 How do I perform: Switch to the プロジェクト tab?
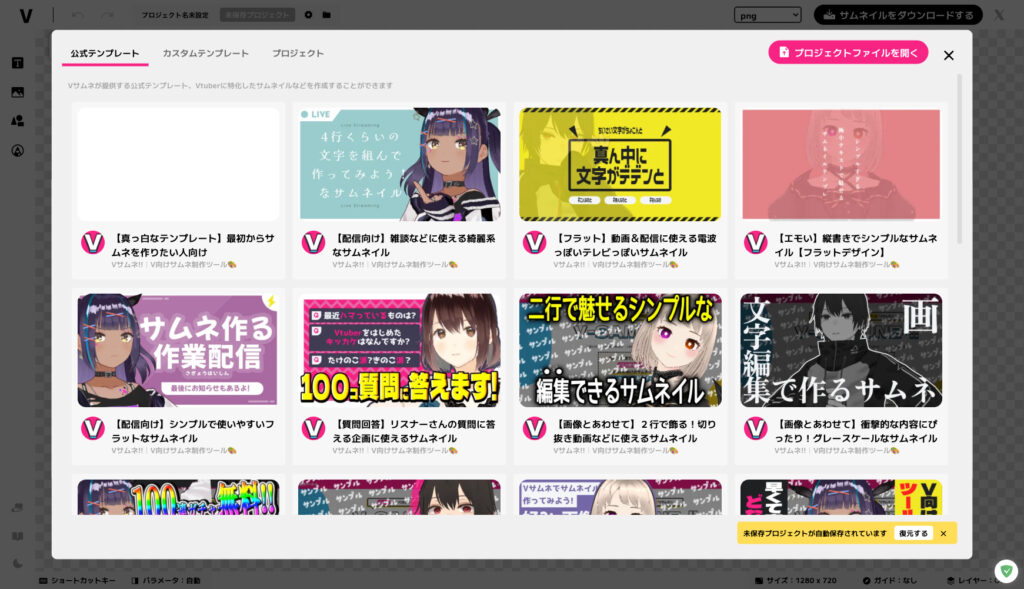298,53
